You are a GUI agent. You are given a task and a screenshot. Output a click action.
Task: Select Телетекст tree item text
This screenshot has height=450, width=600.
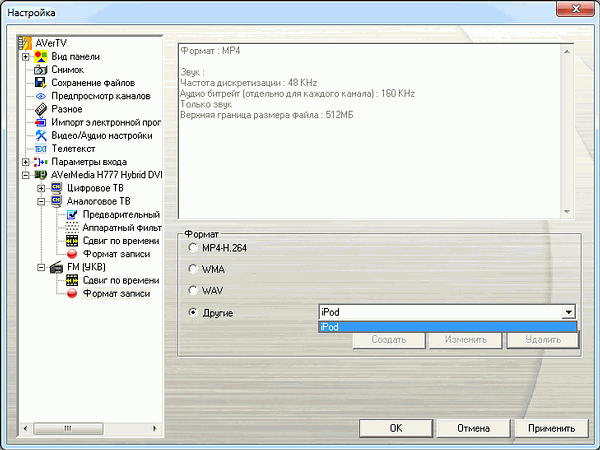[x=73, y=148]
